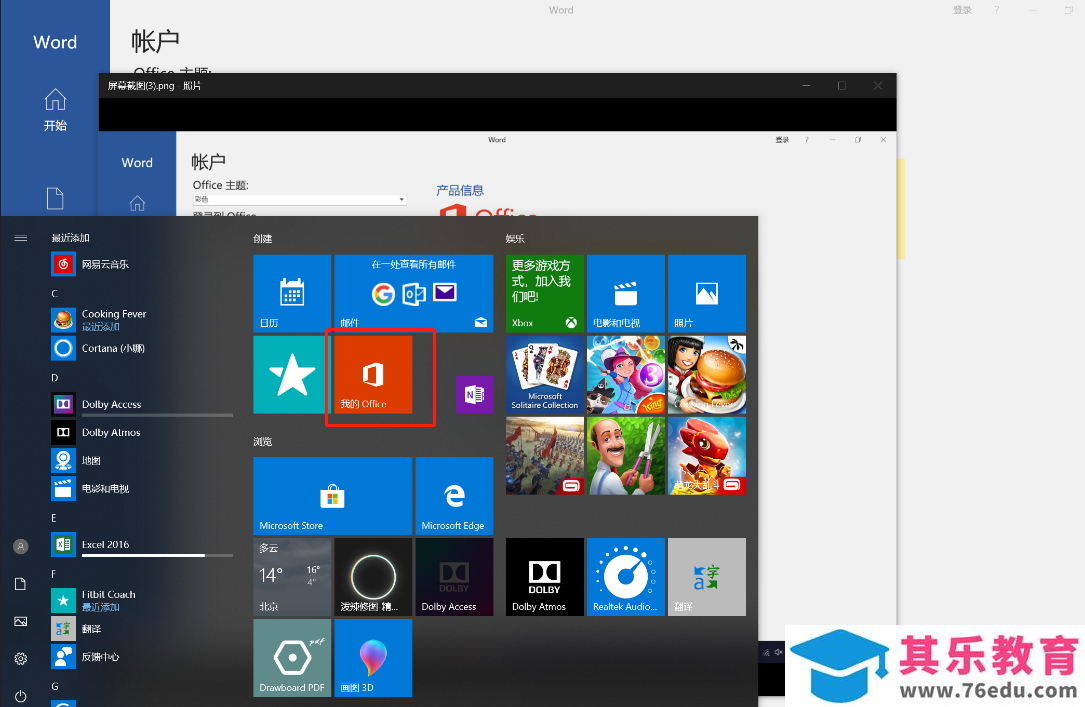Screen dimensions: 1085x707
Task: Open 地图 from the app list
Action: [142, 460]
